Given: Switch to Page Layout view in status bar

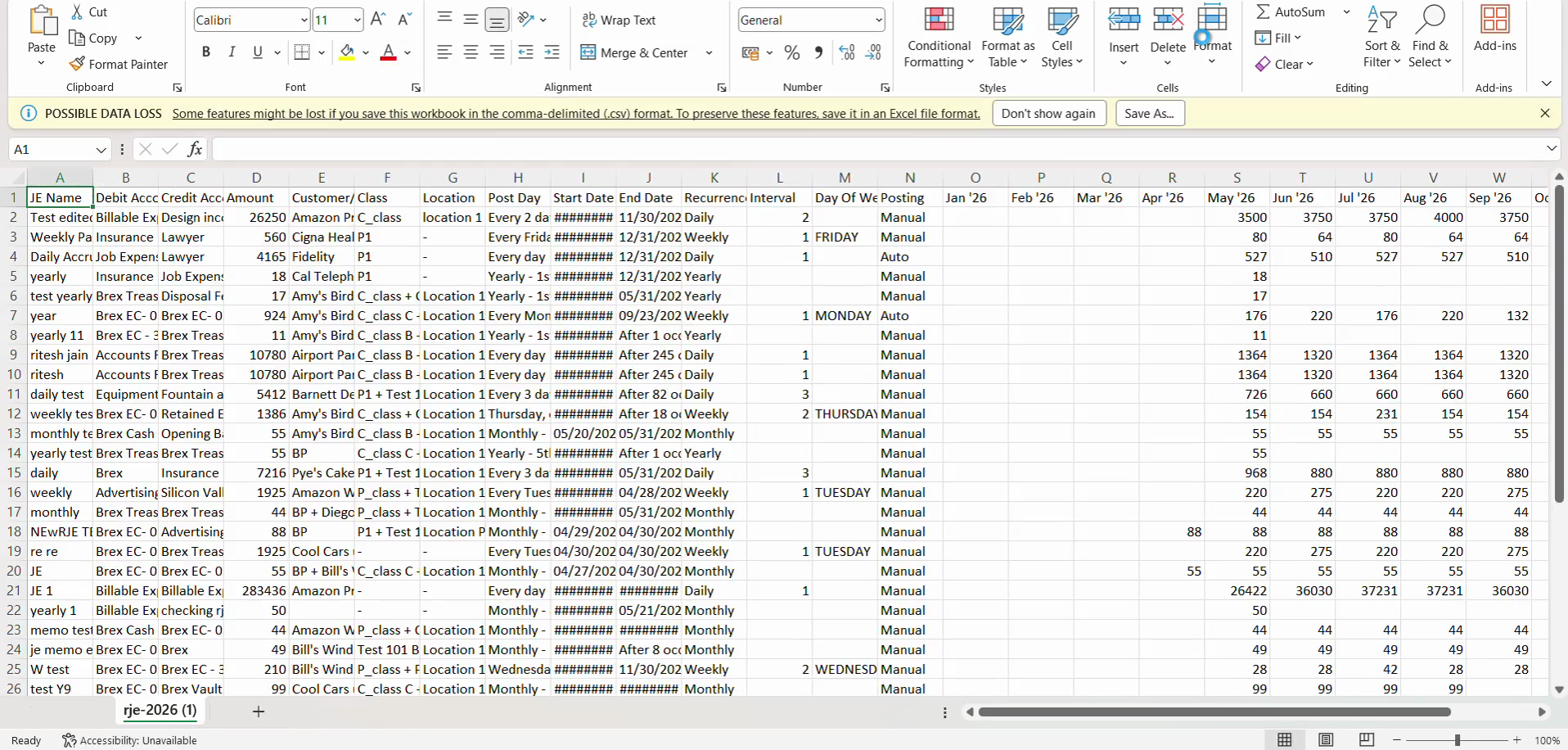Looking at the screenshot, I should click(1326, 740).
